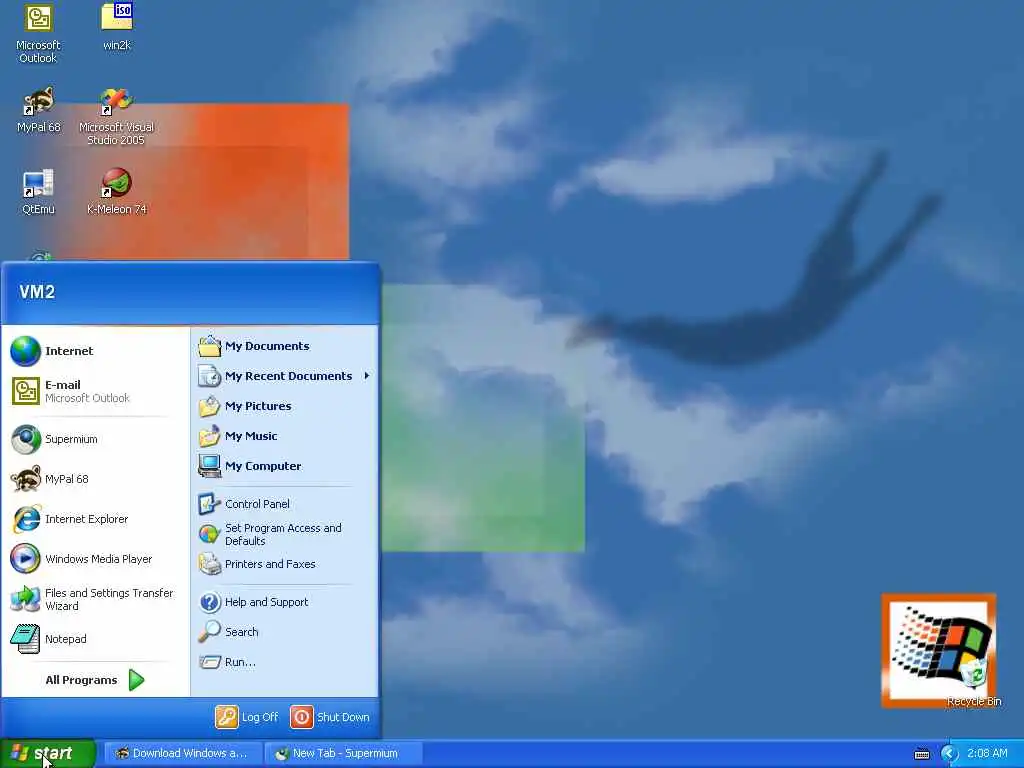Switch to Download Windows a... taskbar window

point(183,754)
